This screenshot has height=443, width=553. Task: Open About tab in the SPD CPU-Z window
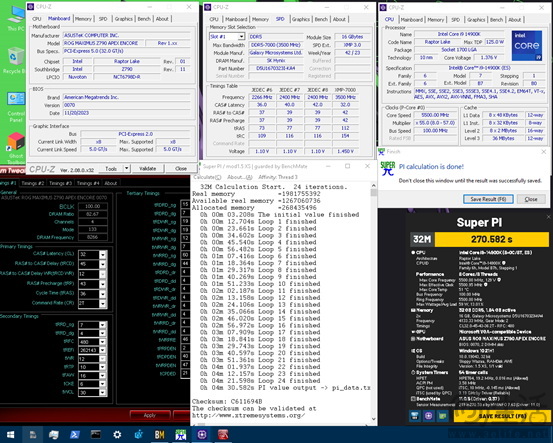(339, 19)
